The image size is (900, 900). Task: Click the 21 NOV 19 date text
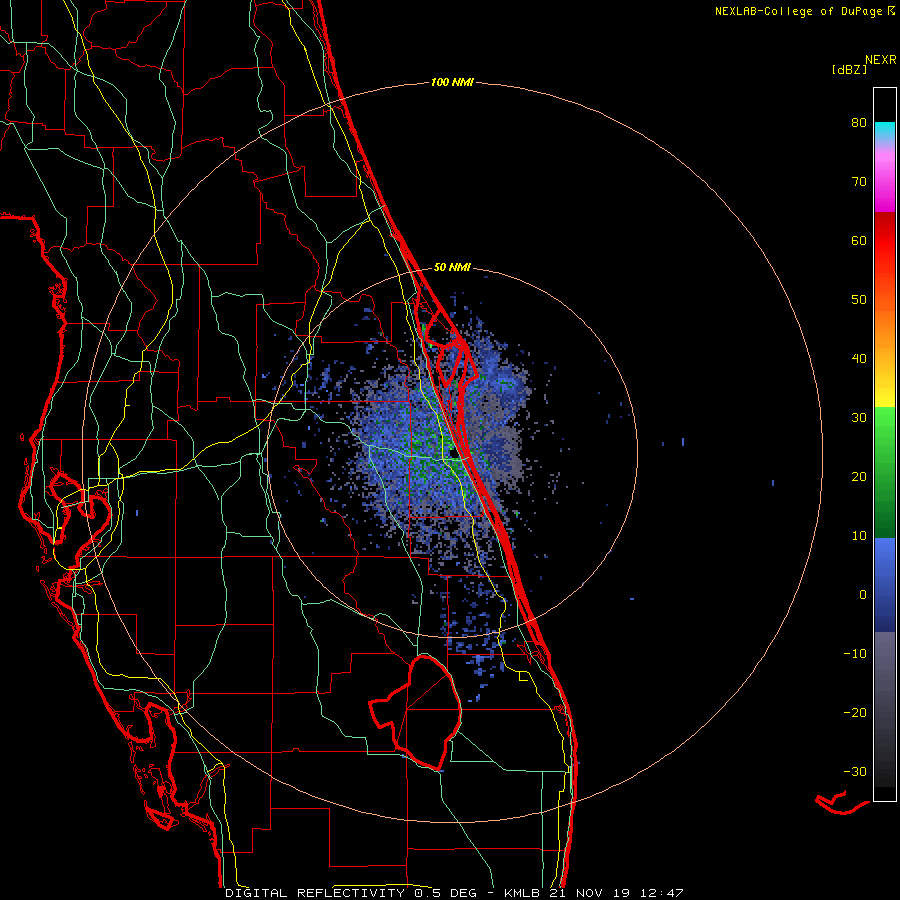[589, 893]
